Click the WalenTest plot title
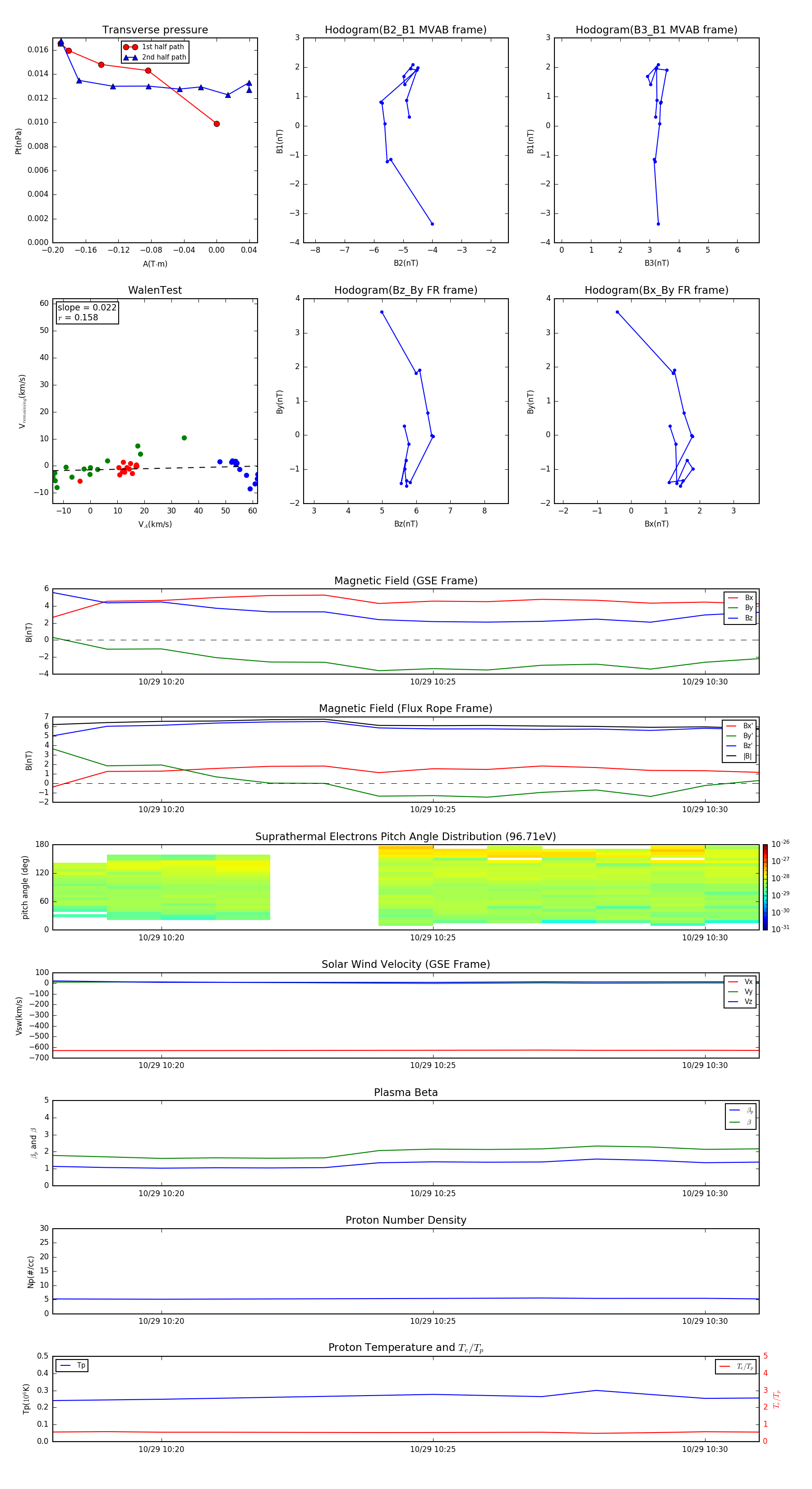The height and width of the screenshot is (1489, 812). click(x=155, y=290)
